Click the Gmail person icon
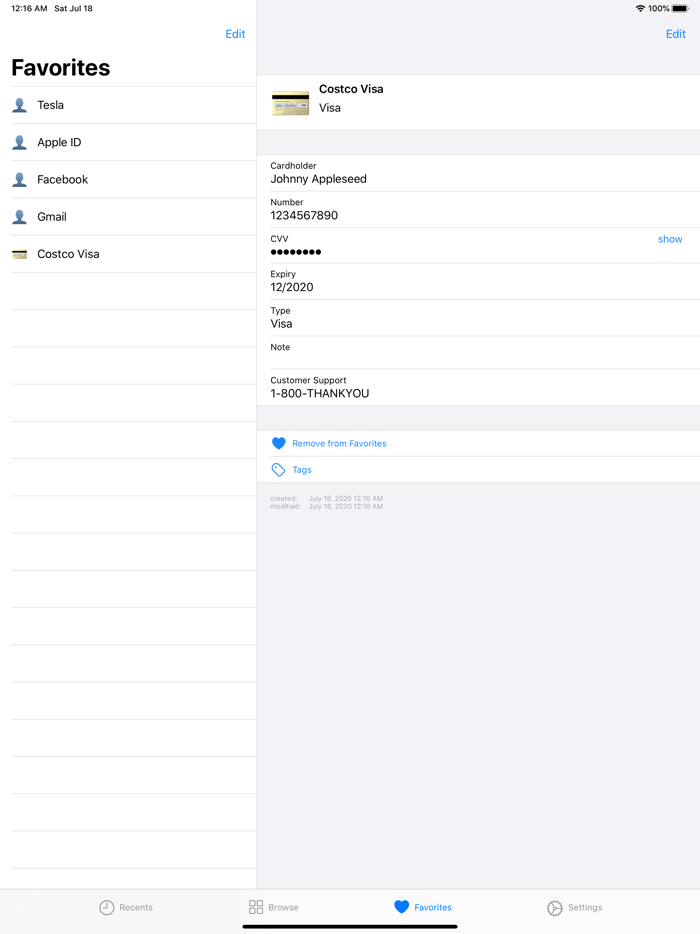The width and height of the screenshot is (700, 934). 20,217
